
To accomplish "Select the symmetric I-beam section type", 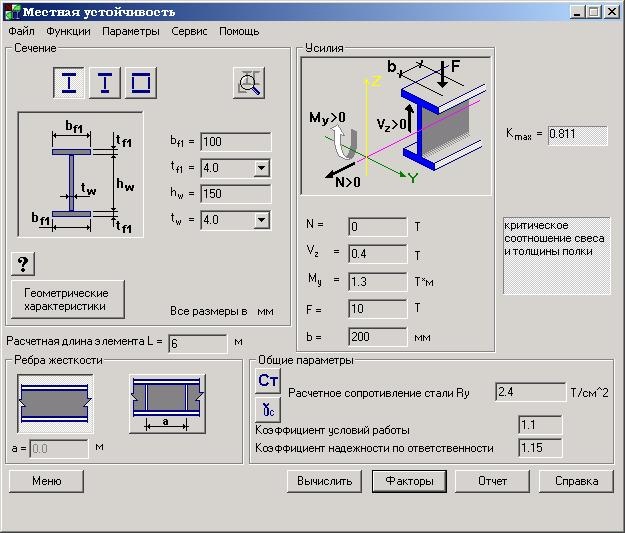I will point(69,82).
